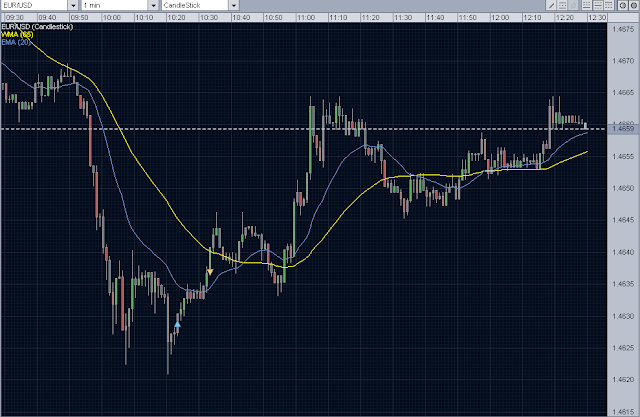Click the 1.4645 price axis label
Screen dimensions: 640x417
pos(623,220)
